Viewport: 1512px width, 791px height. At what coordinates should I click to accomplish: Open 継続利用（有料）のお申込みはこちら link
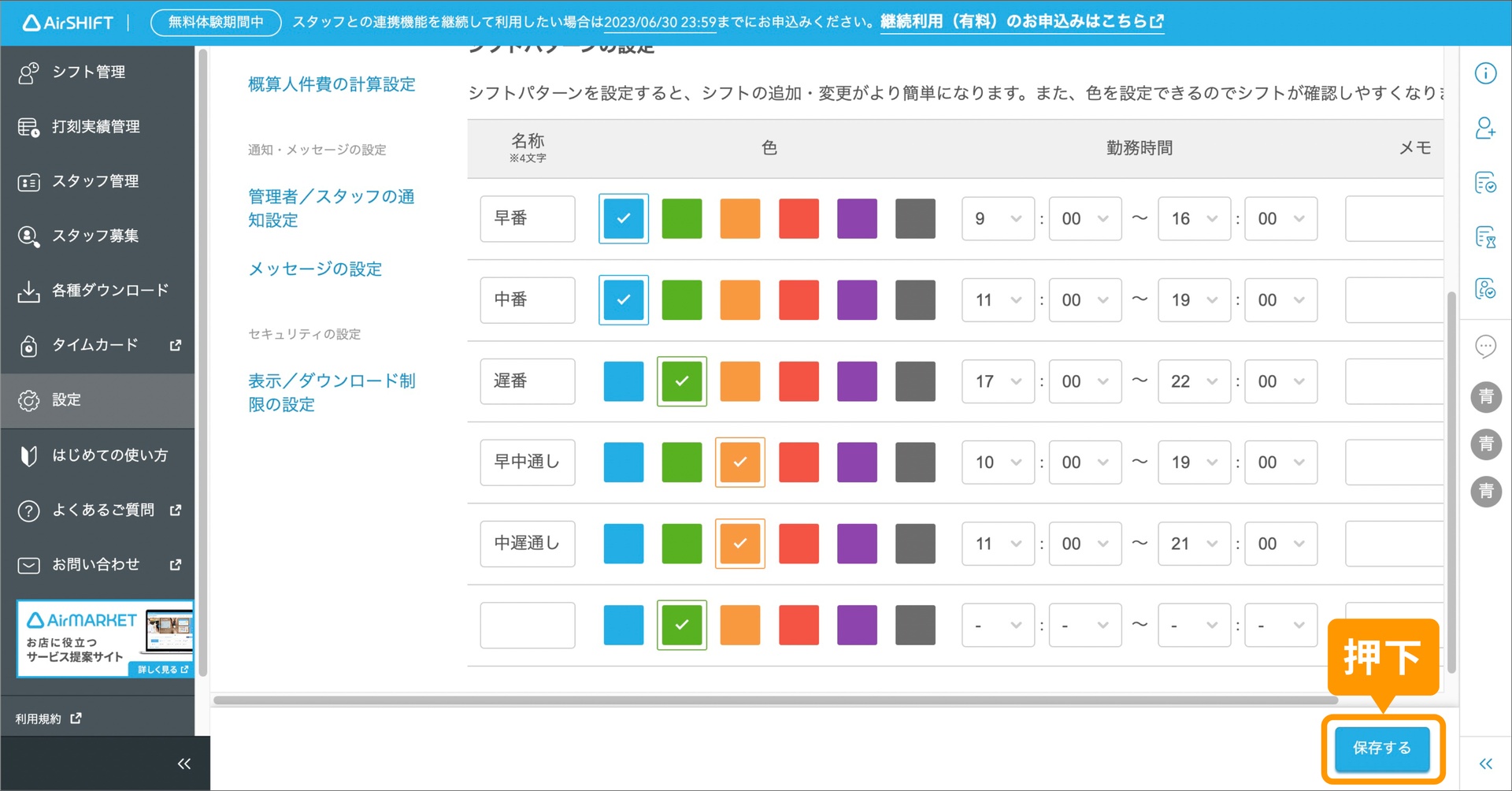tap(1020, 22)
